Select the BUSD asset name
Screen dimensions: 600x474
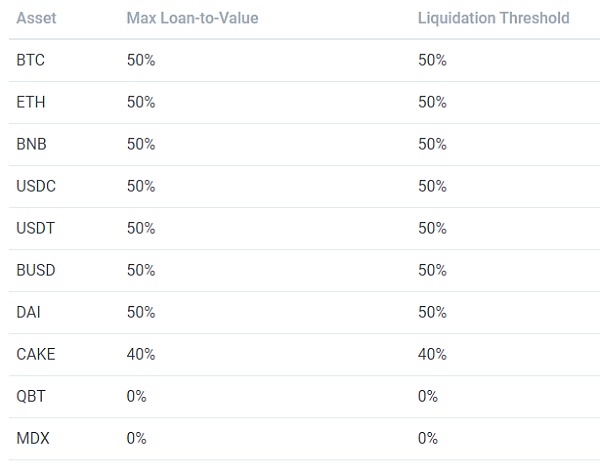tap(35, 270)
